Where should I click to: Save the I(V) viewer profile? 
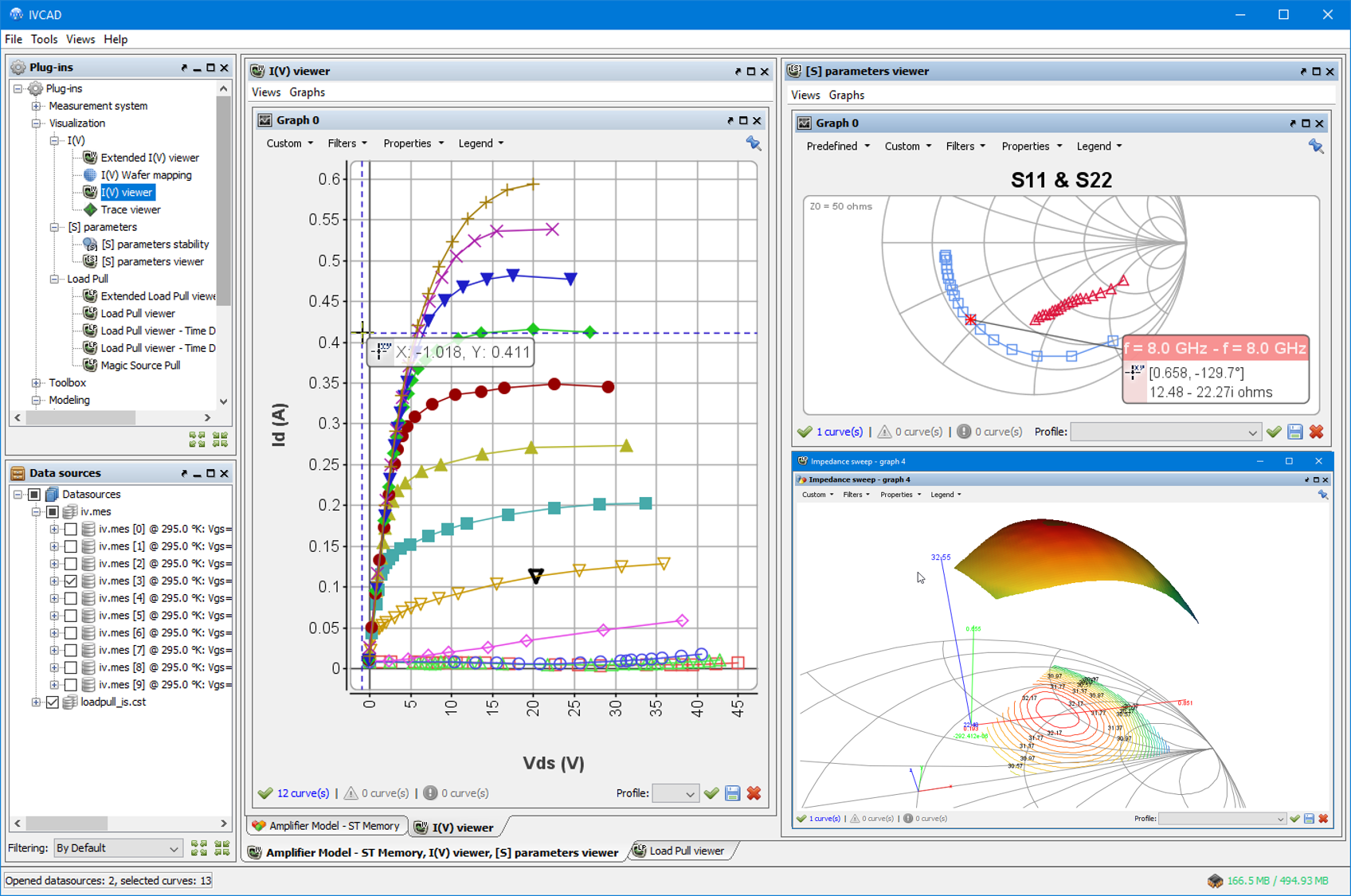point(733,793)
